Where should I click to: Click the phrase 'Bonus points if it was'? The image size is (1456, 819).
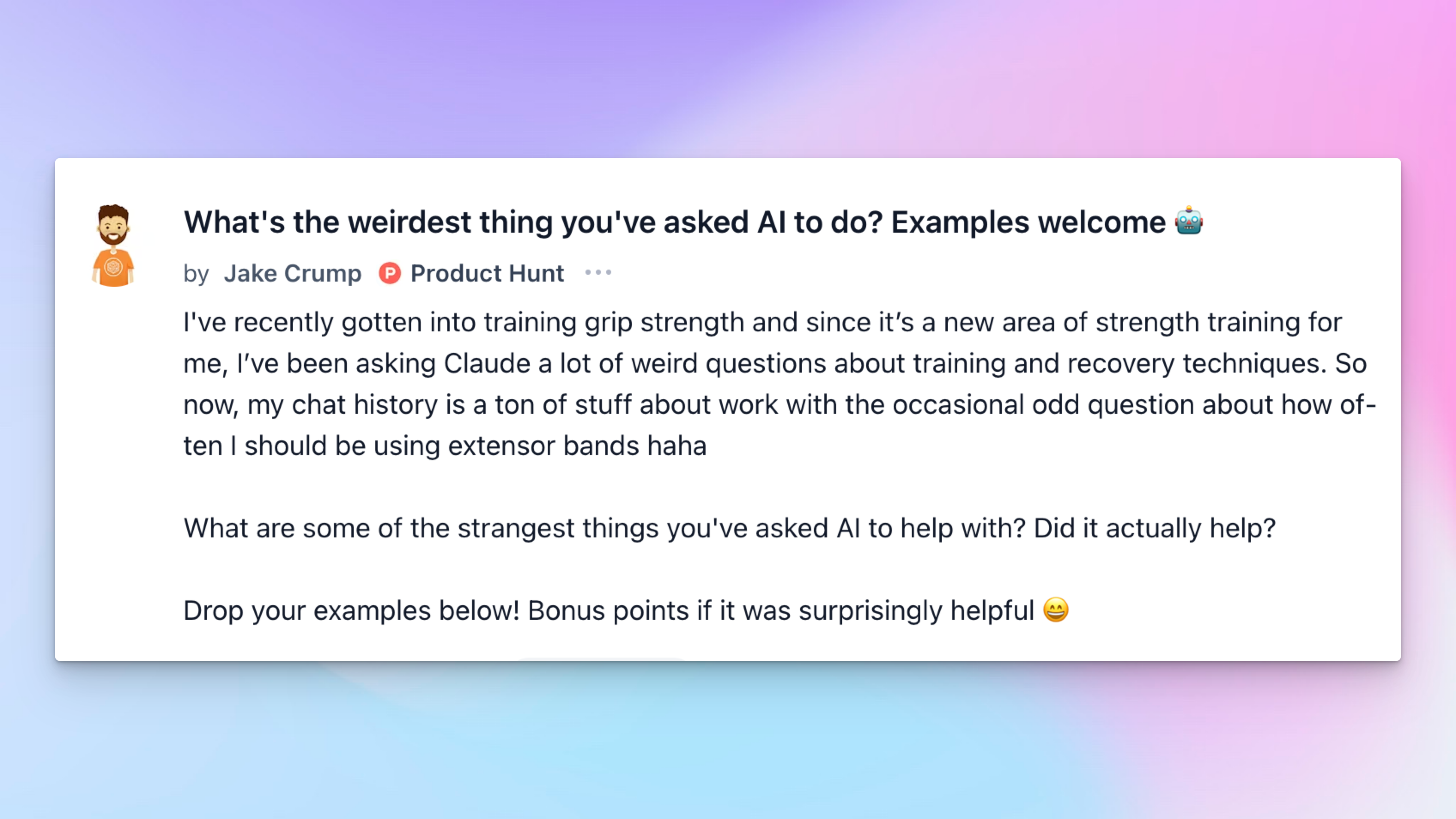coord(659,611)
